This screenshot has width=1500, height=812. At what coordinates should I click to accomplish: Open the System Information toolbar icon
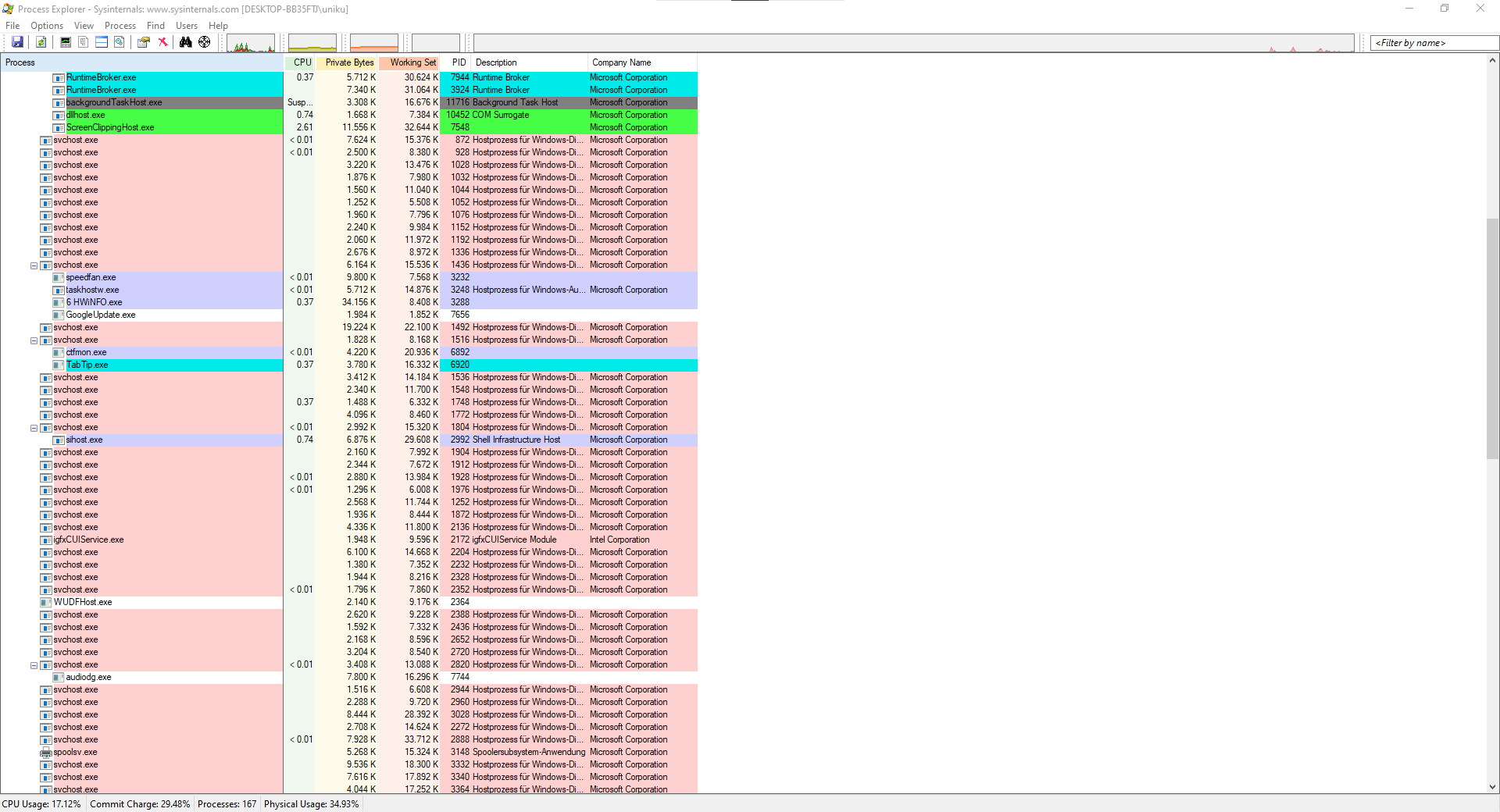coord(66,42)
